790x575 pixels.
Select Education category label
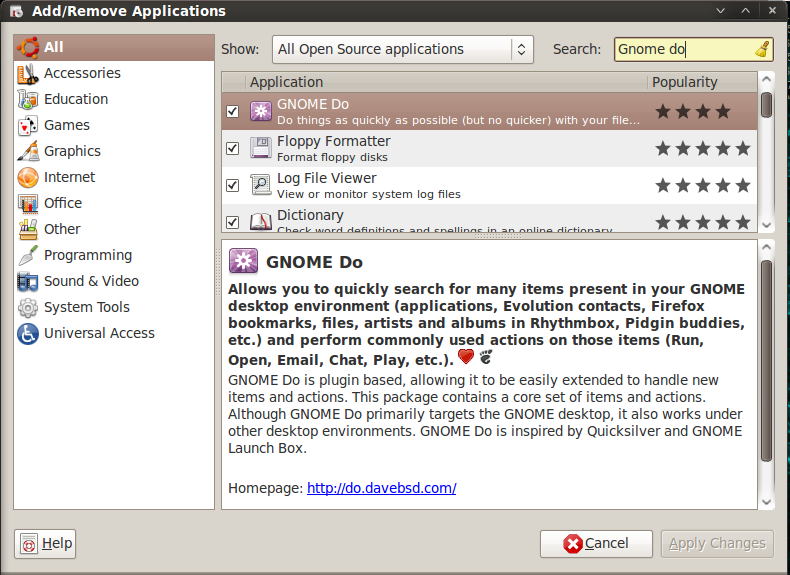76,99
